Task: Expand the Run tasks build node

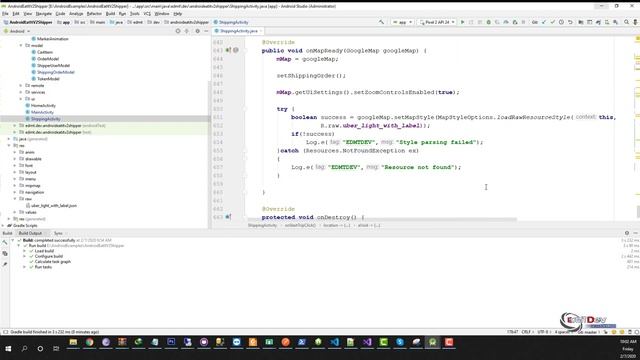Action: point(24,267)
